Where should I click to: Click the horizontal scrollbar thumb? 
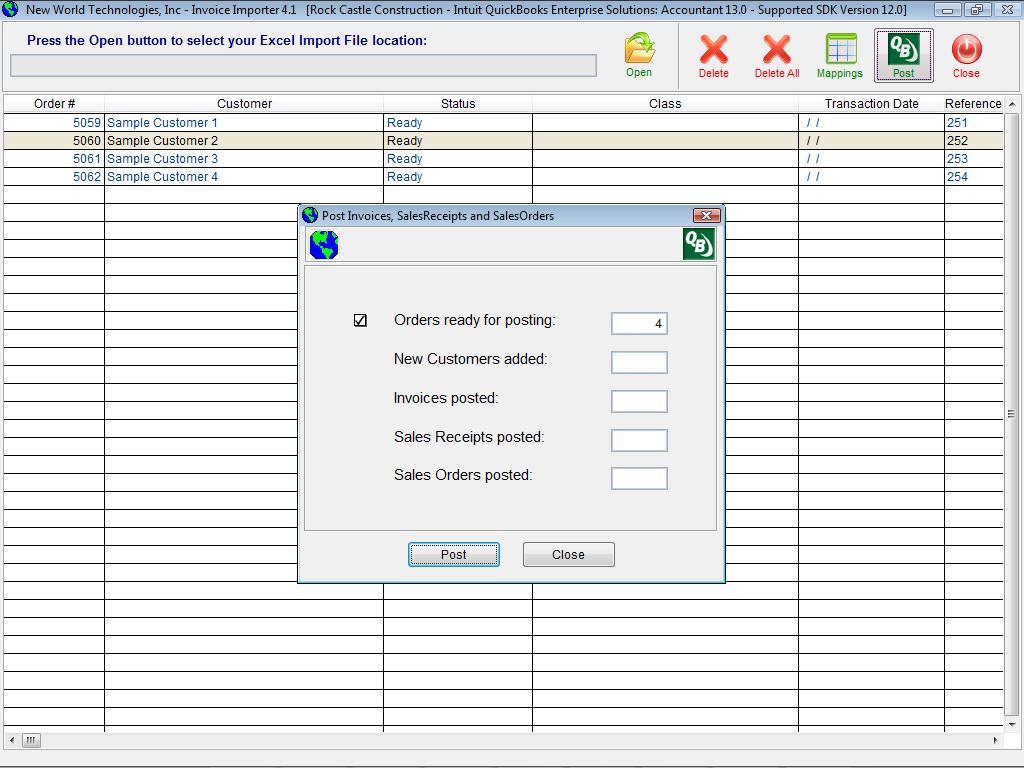31,740
